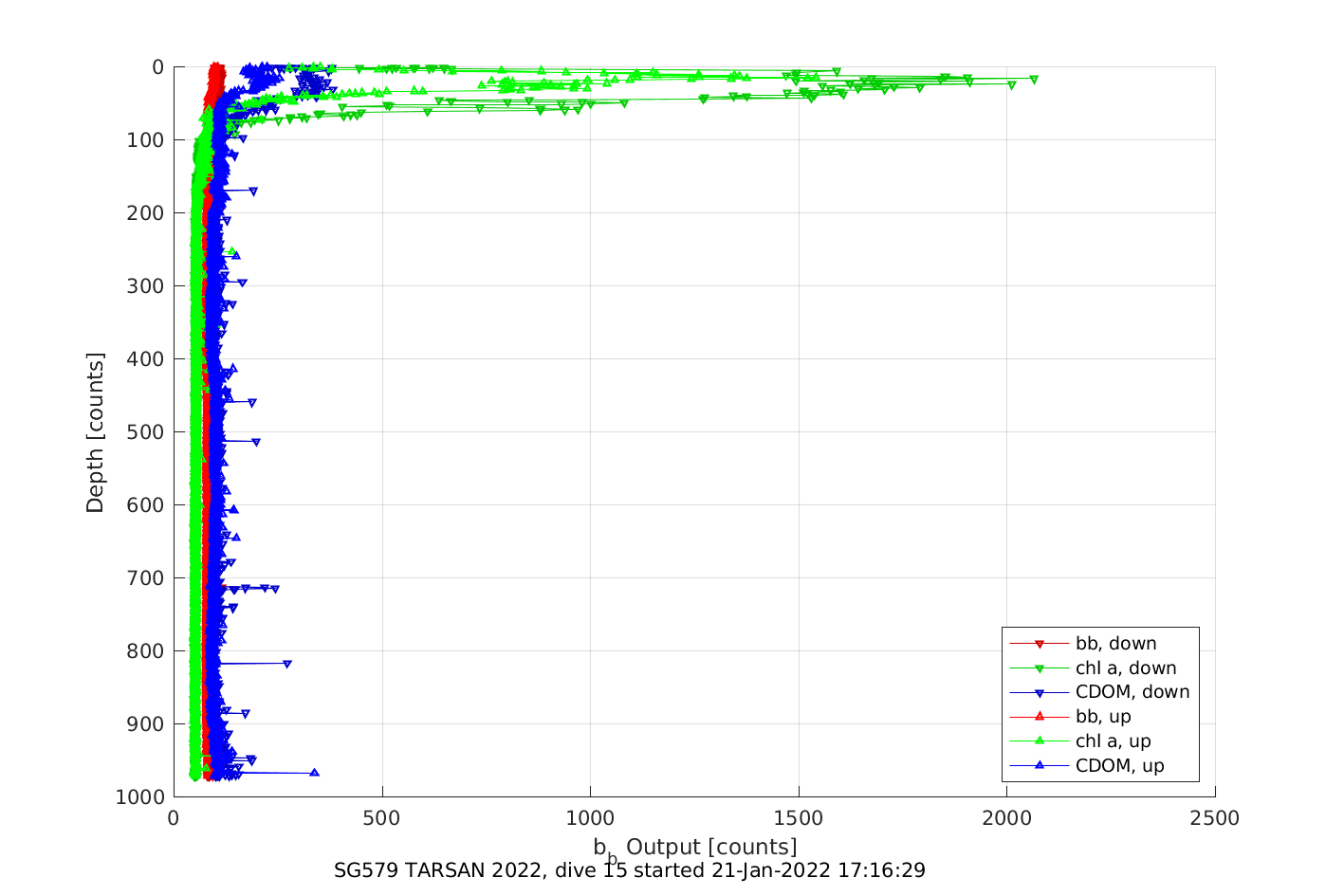Click the blue up-triangle marker for CDOM, up
The image size is (1344, 896).
tap(1039, 766)
